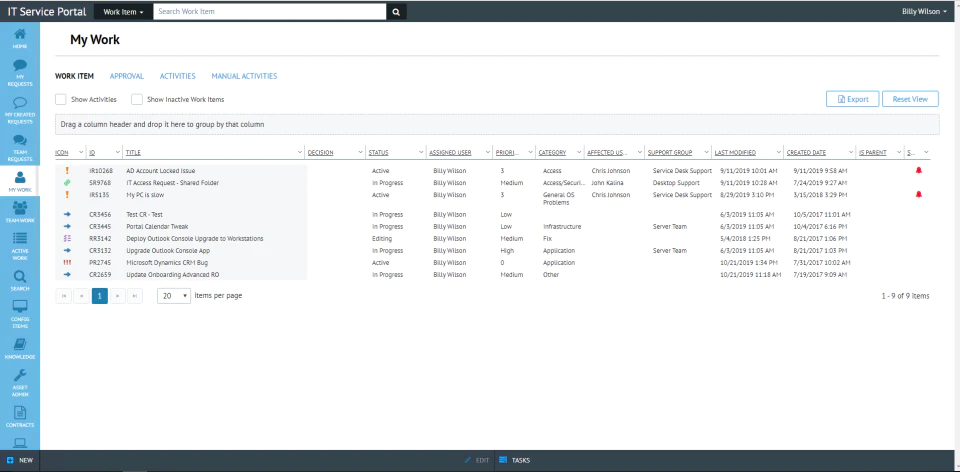Select 'IT Access Request - Shared Folder' title
Viewport: 960px width, 472px height.
click(172, 183)
